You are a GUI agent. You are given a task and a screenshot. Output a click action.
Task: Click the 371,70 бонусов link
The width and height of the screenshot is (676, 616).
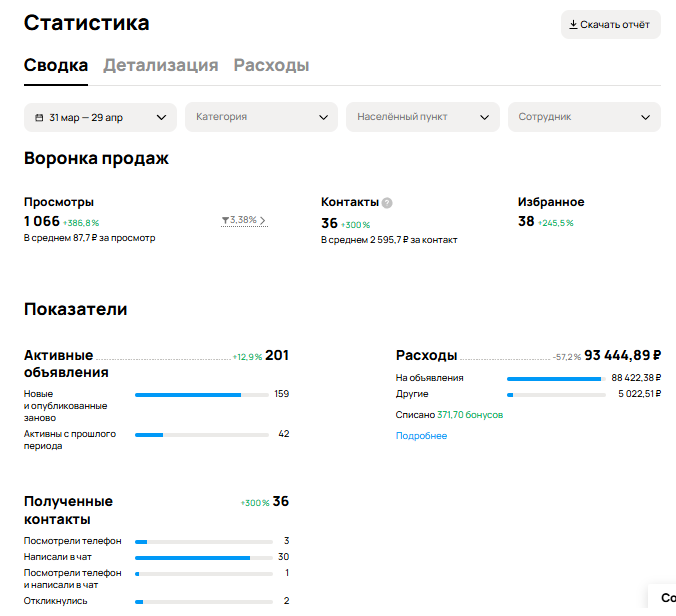(x=470, y=414)
